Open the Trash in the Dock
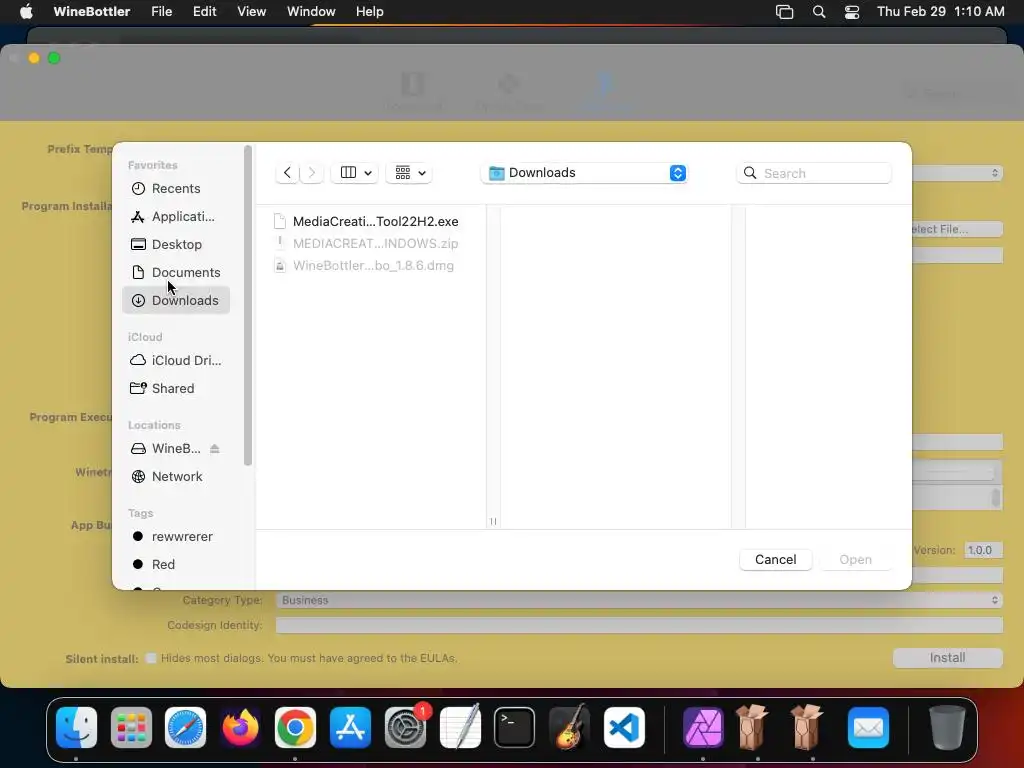The height and width of the screenshot is (768, 1024). (947, 728)
